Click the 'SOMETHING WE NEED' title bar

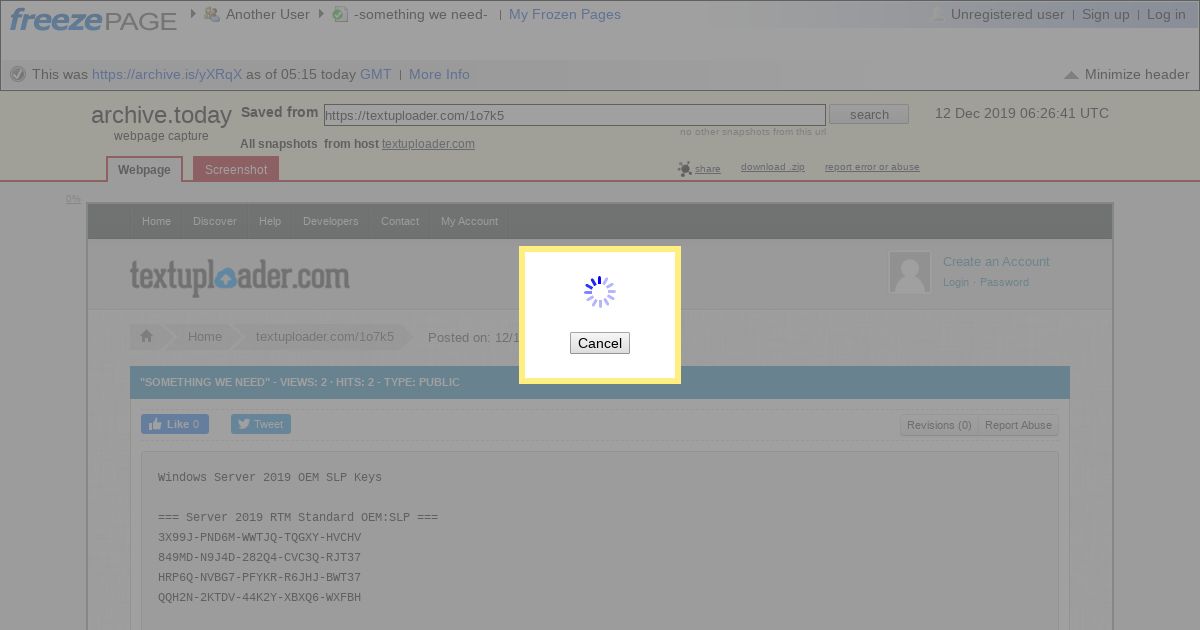(x=600, y=382)
